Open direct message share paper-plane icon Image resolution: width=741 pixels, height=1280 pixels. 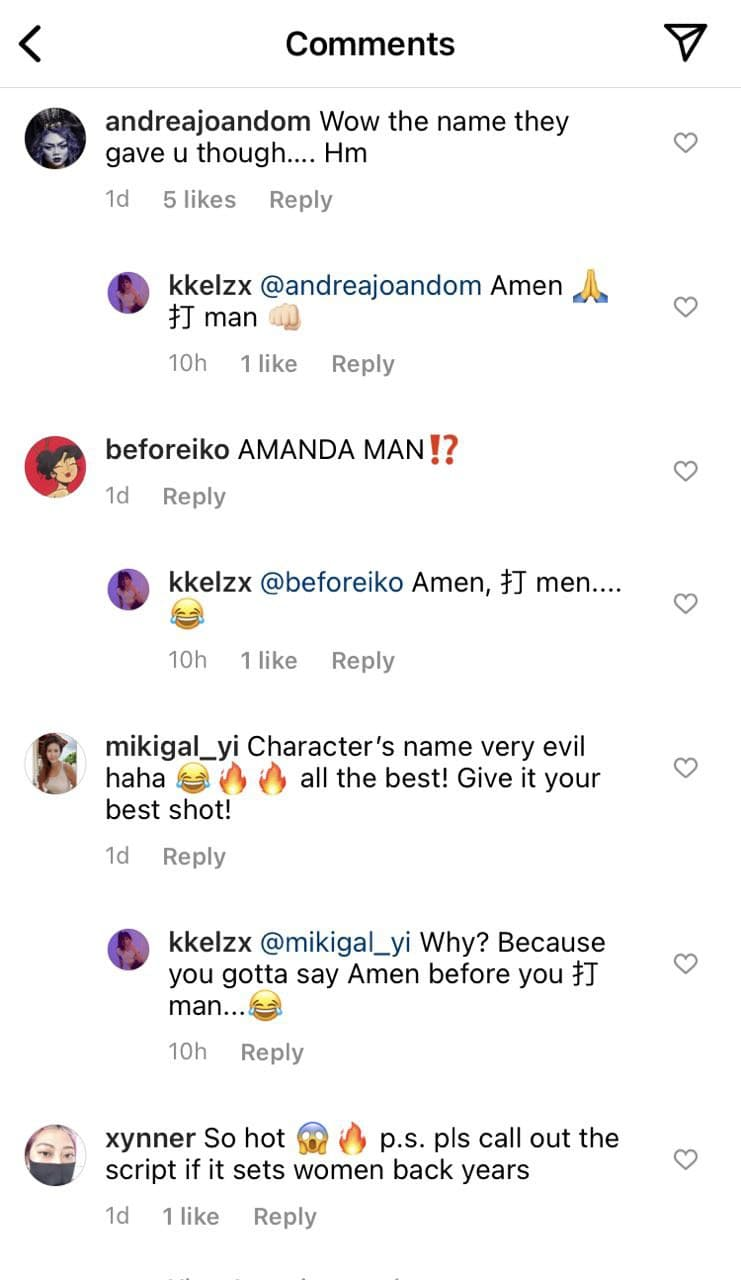coord(685,43)
